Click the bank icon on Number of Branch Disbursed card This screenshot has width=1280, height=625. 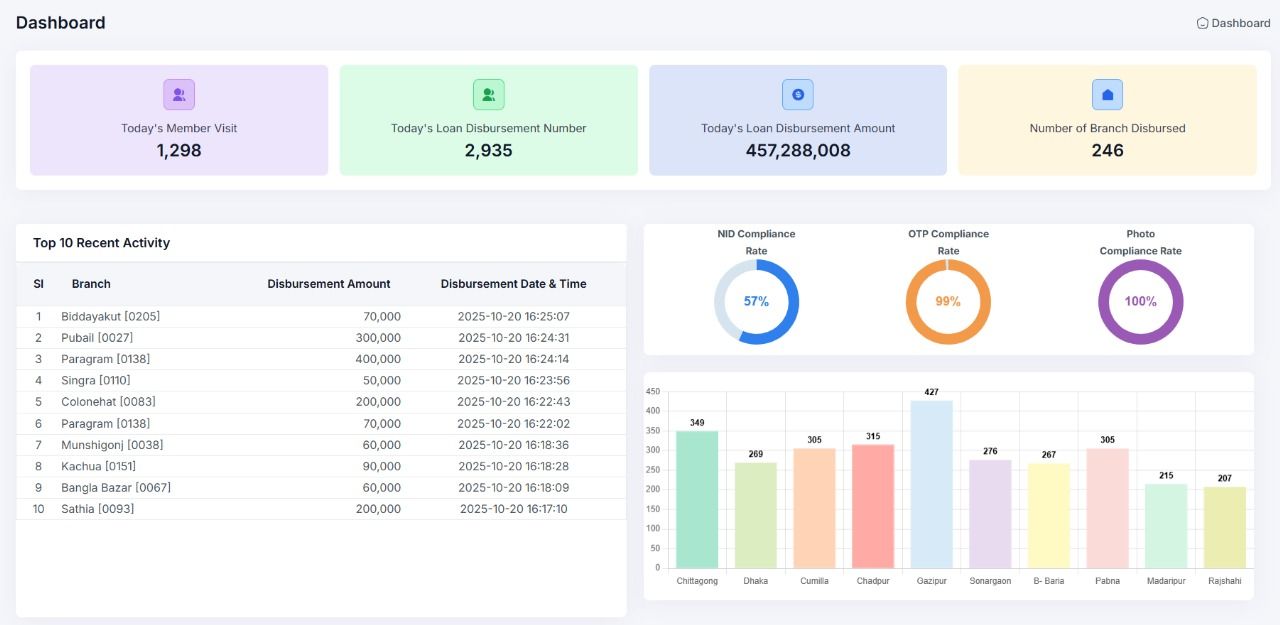tap(1107, 94)
